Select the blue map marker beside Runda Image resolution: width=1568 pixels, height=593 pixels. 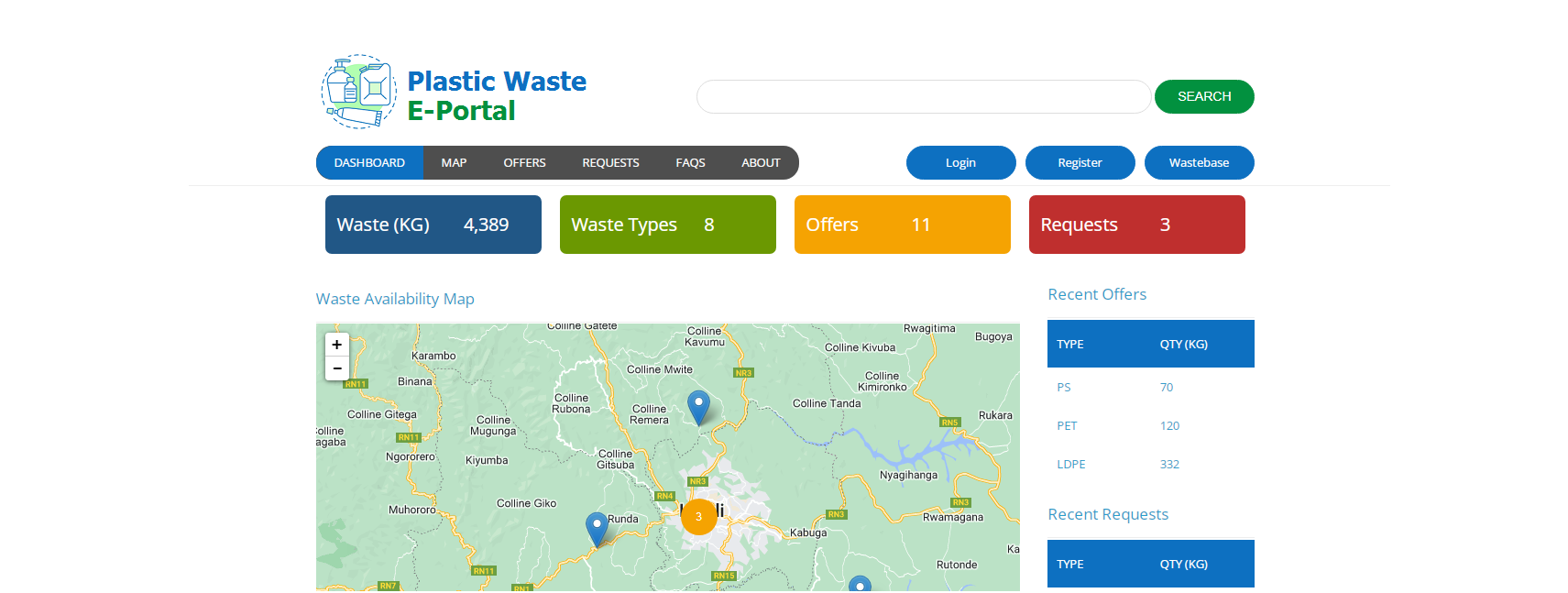click(x=597, y=530)
